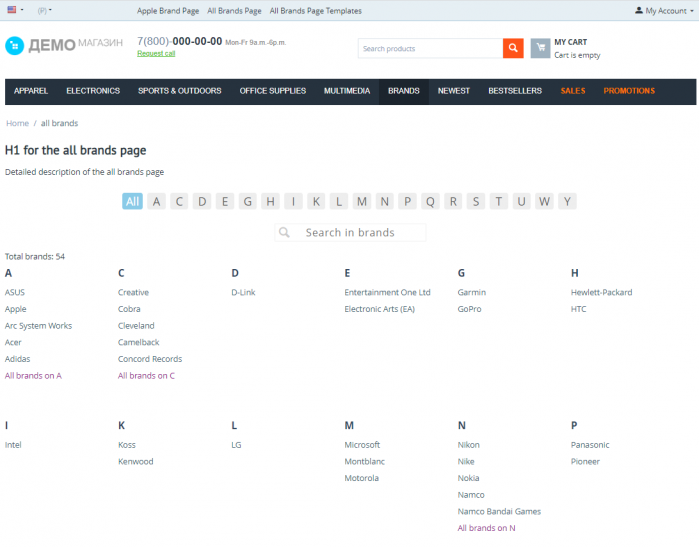Click All brands on A
700x547 pixels.
click(33, 376)
